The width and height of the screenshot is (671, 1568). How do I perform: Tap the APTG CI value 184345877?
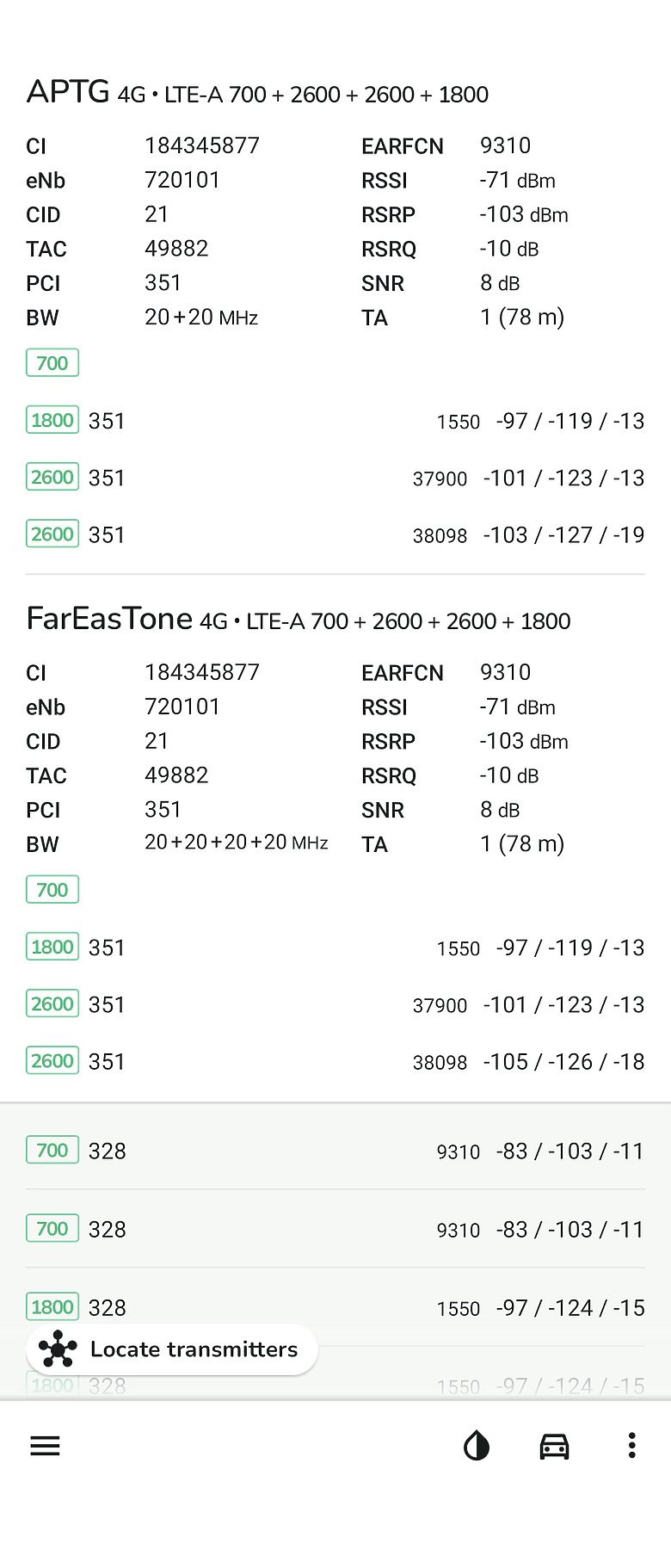point(202,145)
